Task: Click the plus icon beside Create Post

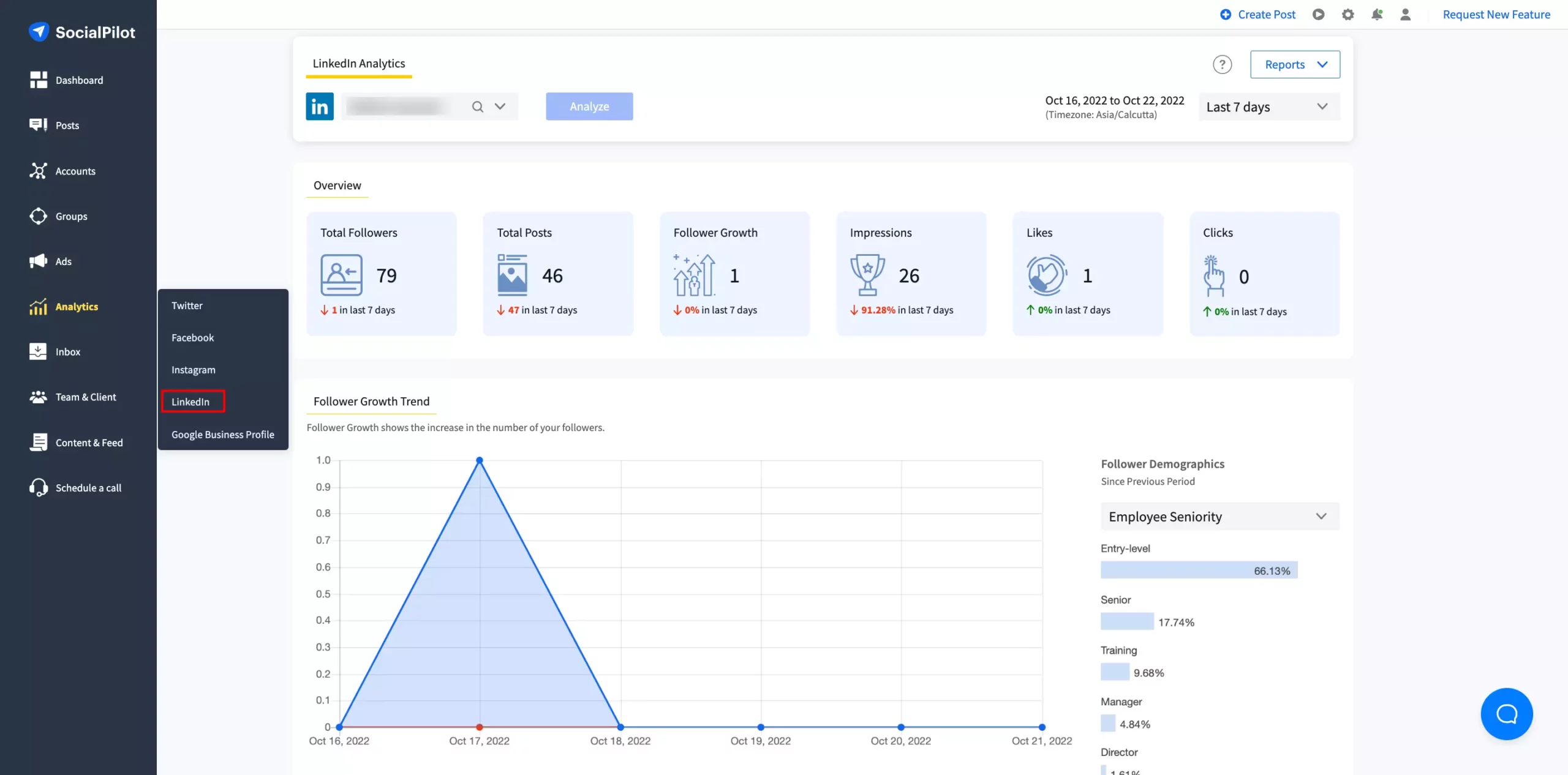Action: click(x=1225, y=14)
